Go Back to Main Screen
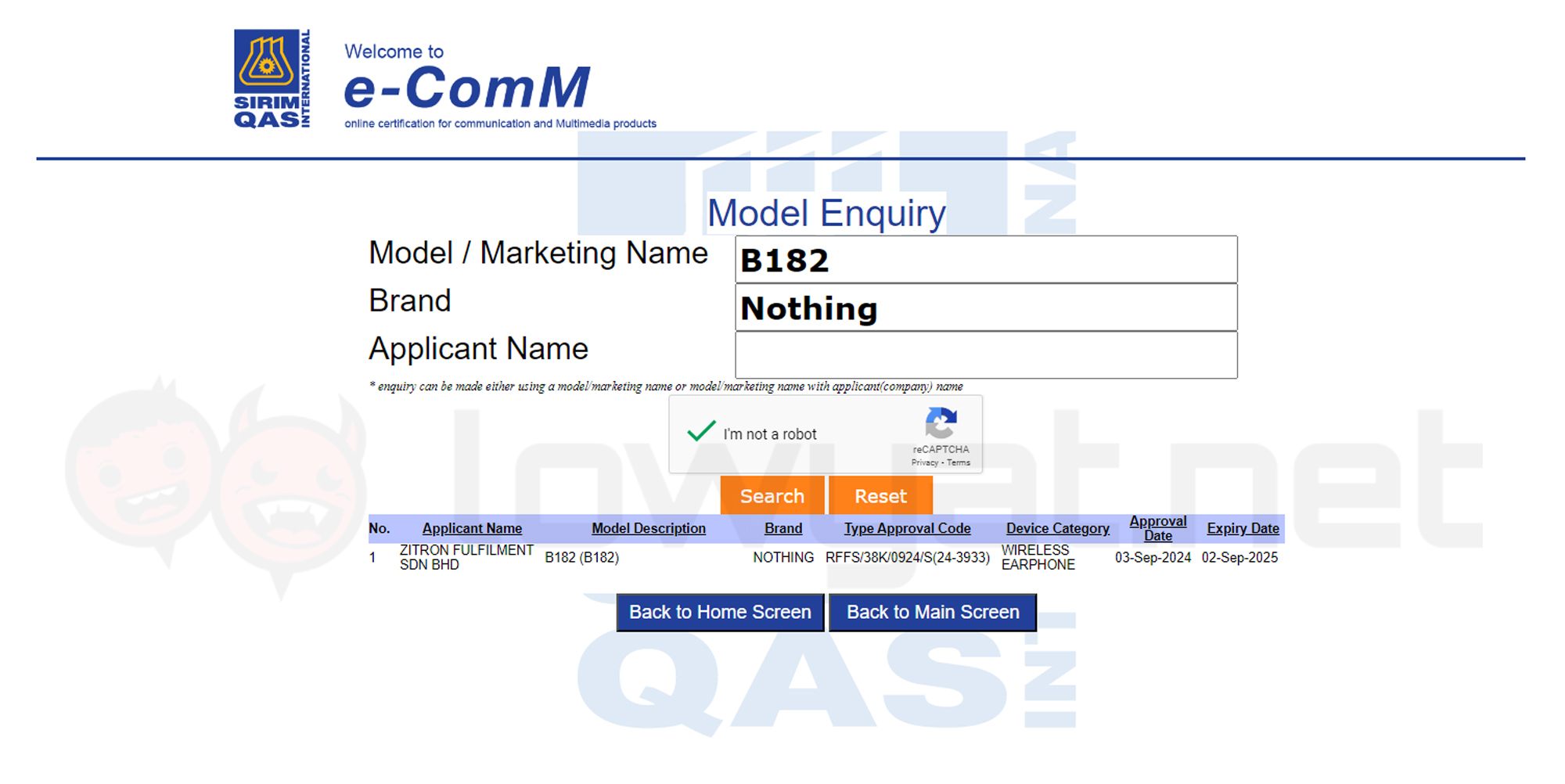This screenshot has width=1565, height=784. pos(933,612)
